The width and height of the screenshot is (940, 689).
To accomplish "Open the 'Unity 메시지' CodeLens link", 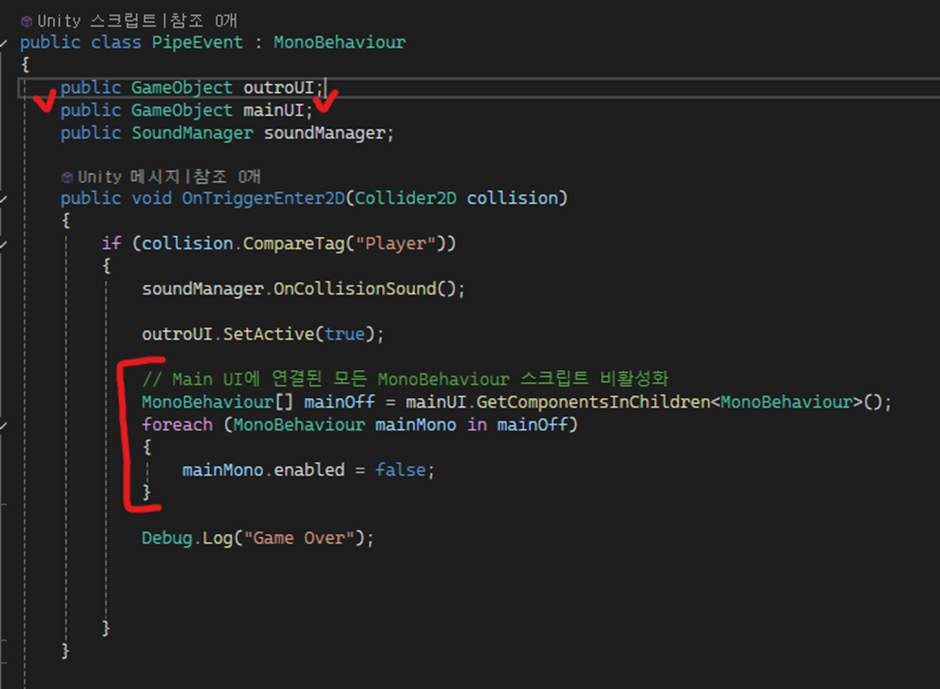I will point(129,176).
